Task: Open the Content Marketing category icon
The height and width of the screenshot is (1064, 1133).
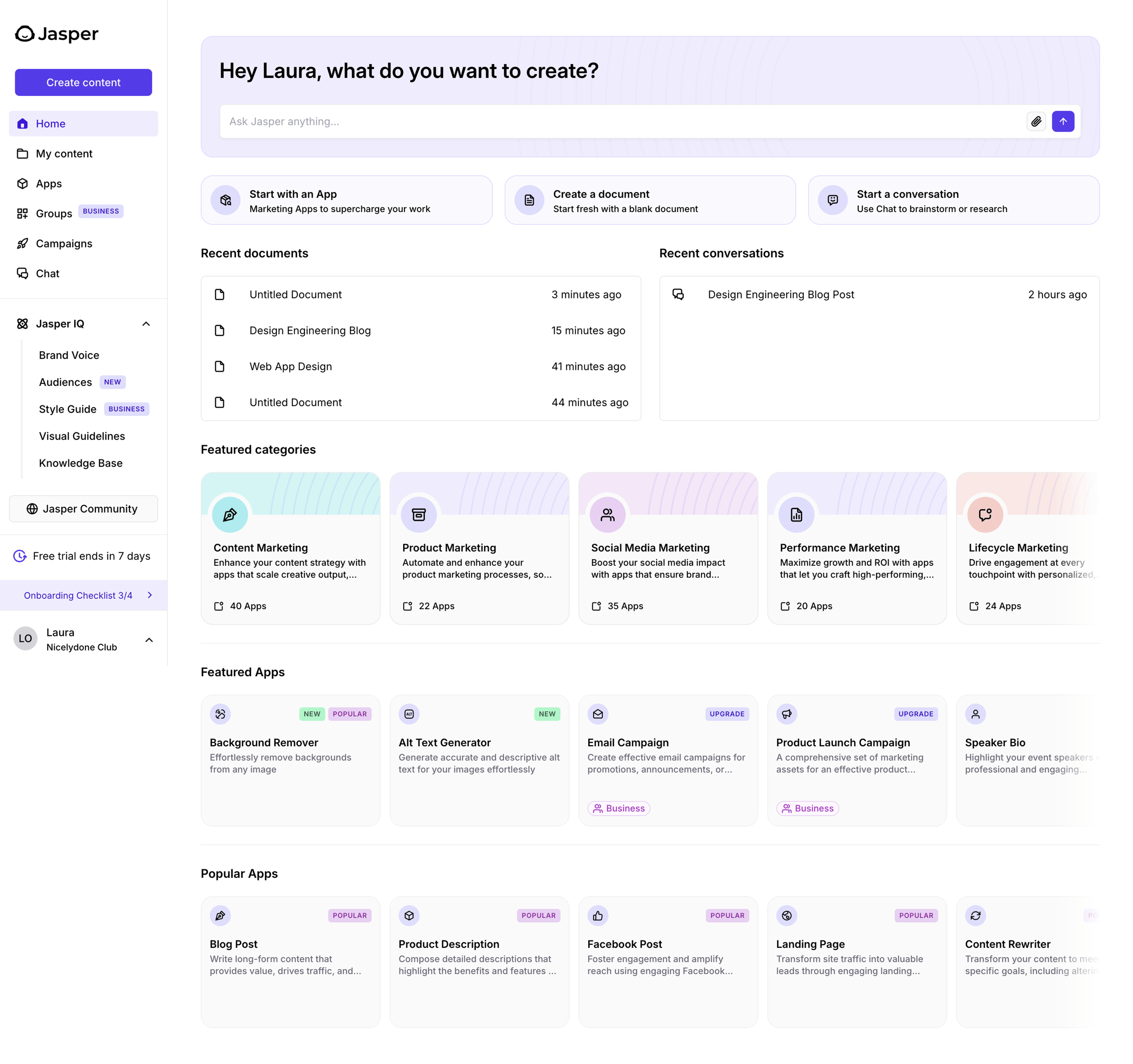Action: [x=230, y=515]
